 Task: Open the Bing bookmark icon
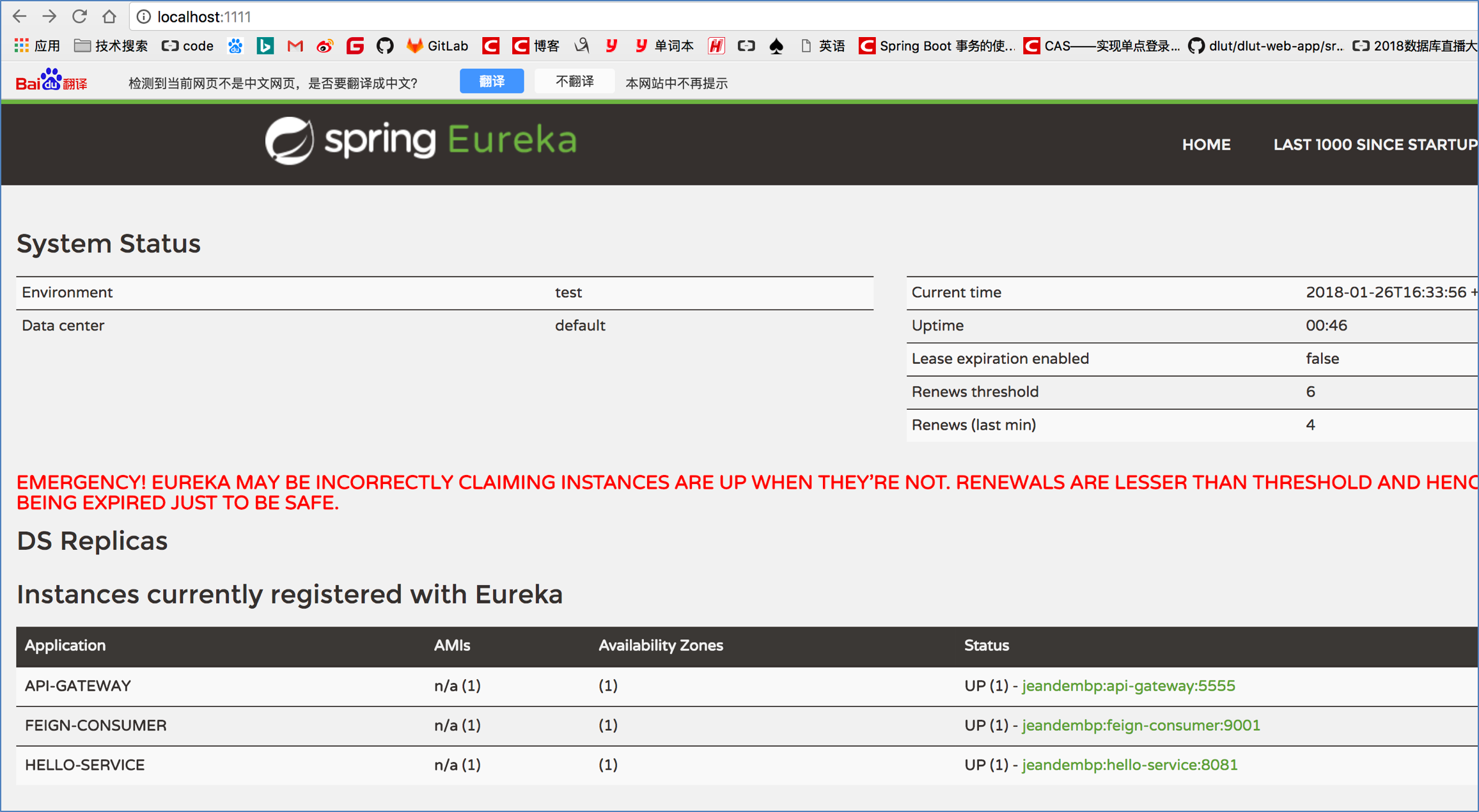265,46
